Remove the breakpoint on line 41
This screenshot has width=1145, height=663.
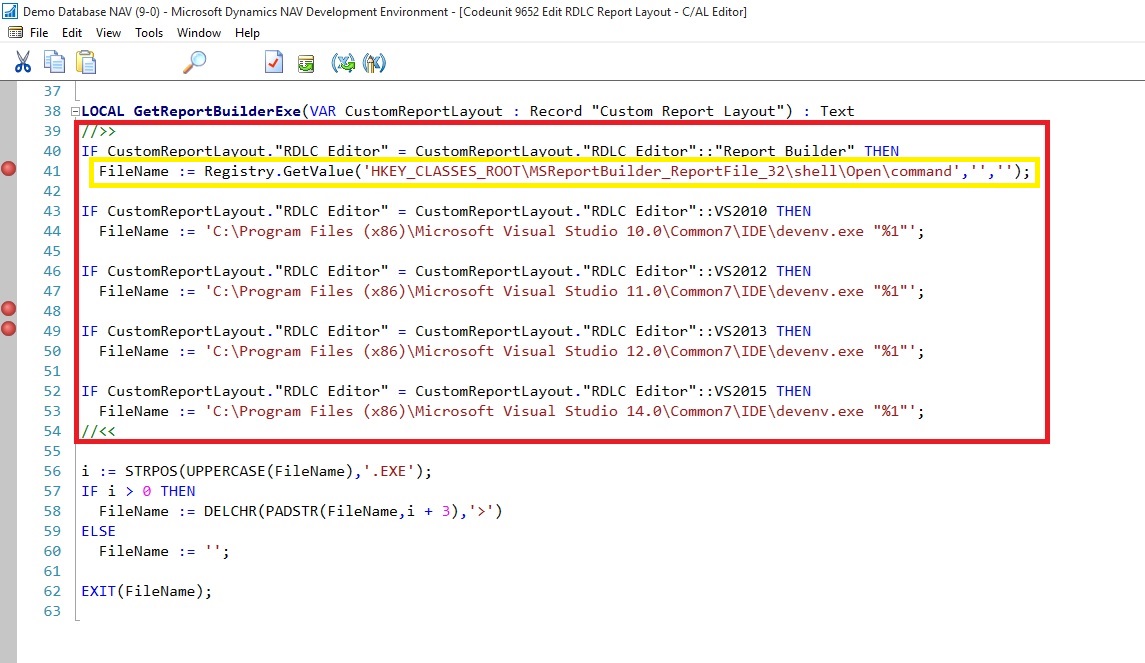pyautogui.click(x=9, y=169)
